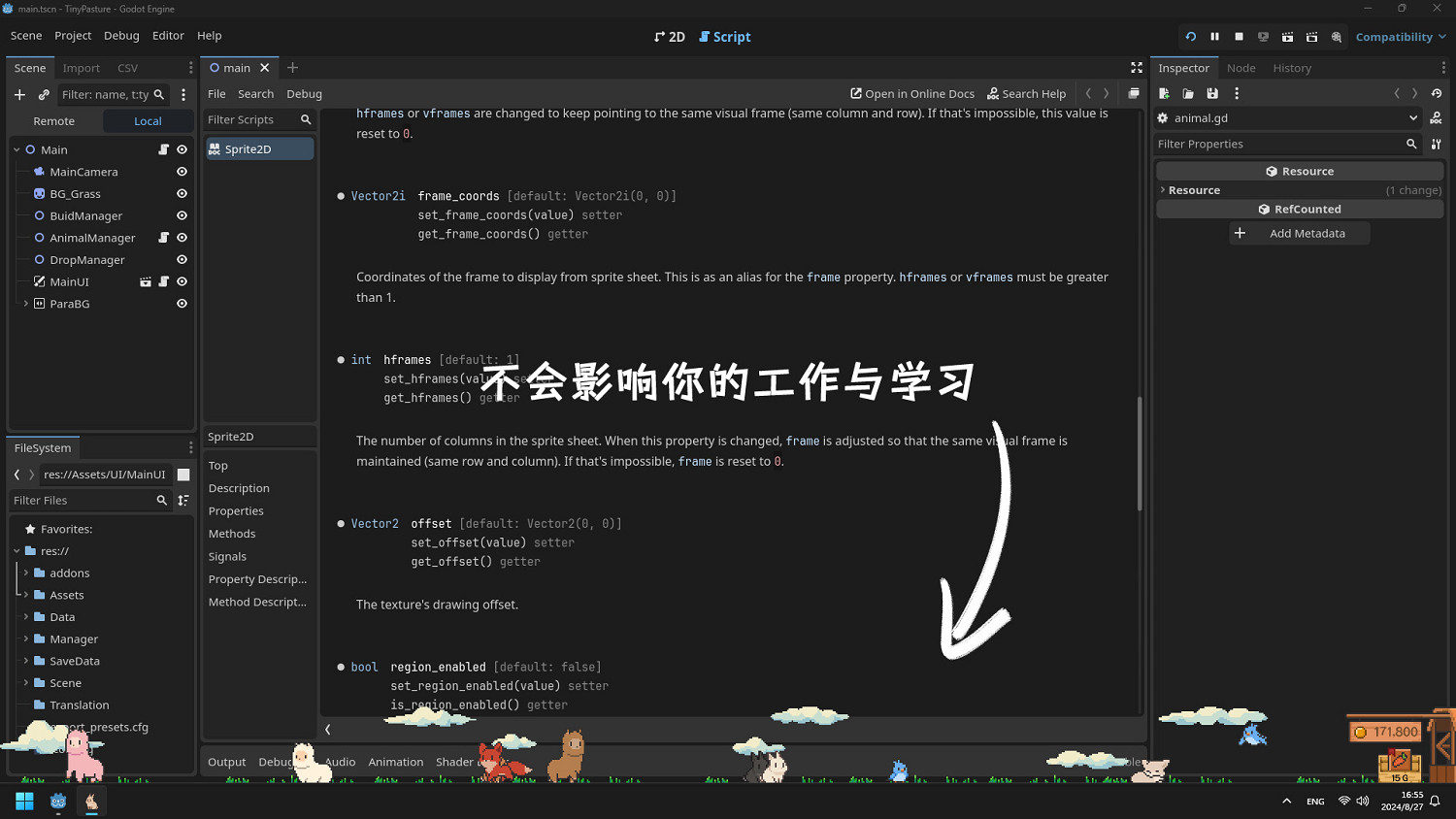The image size is (1456, 819).
Task: Open the Output bottom panel
Action: click(x=227, y=762)
